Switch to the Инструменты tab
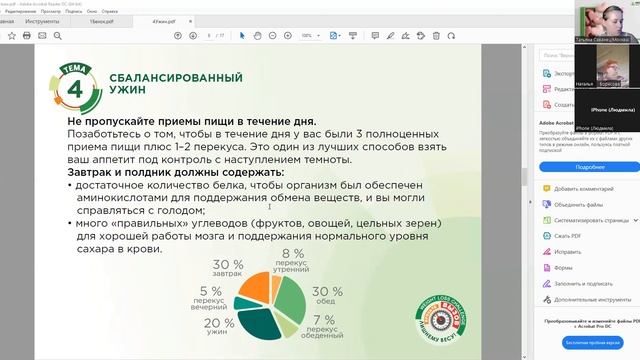The image size is (640, 360). [x=42, y=21]
